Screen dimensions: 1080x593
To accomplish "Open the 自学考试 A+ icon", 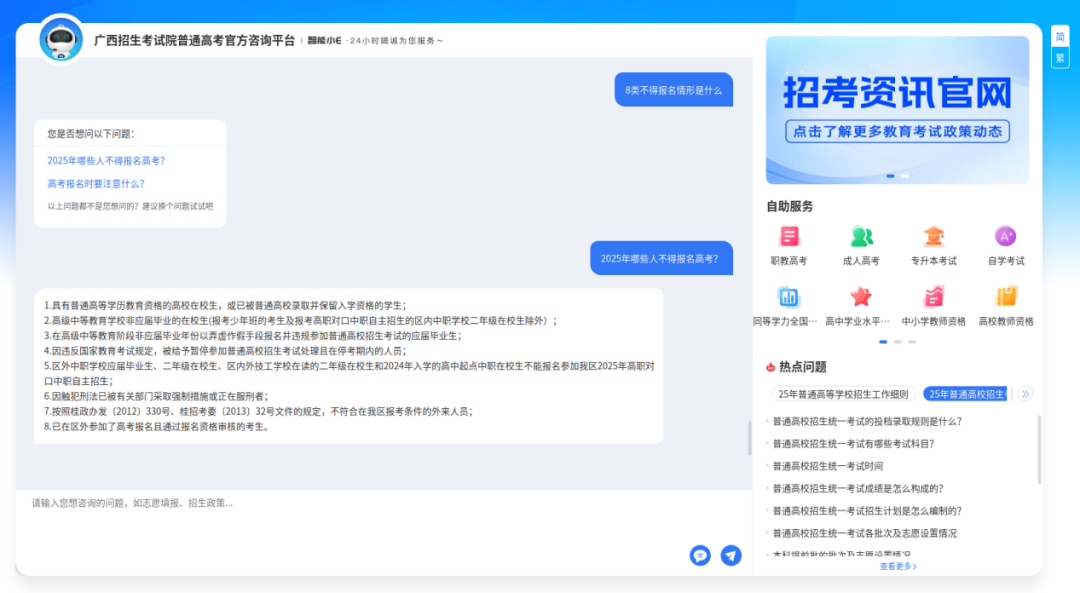I will tap(1006, 237).
